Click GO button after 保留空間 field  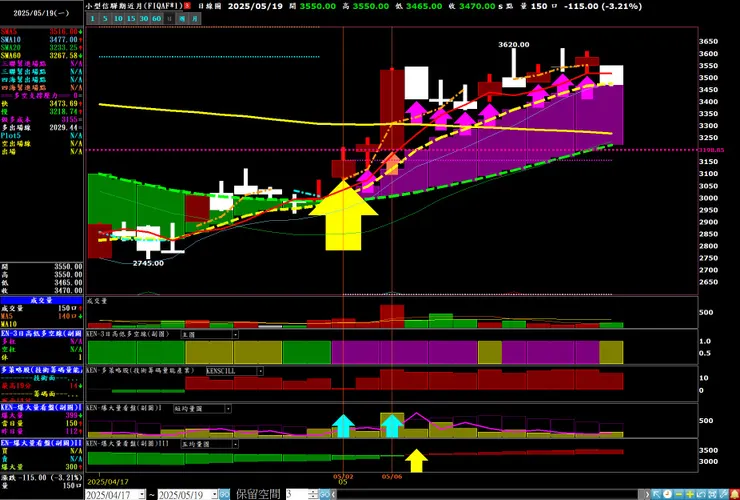click(324, 494)
